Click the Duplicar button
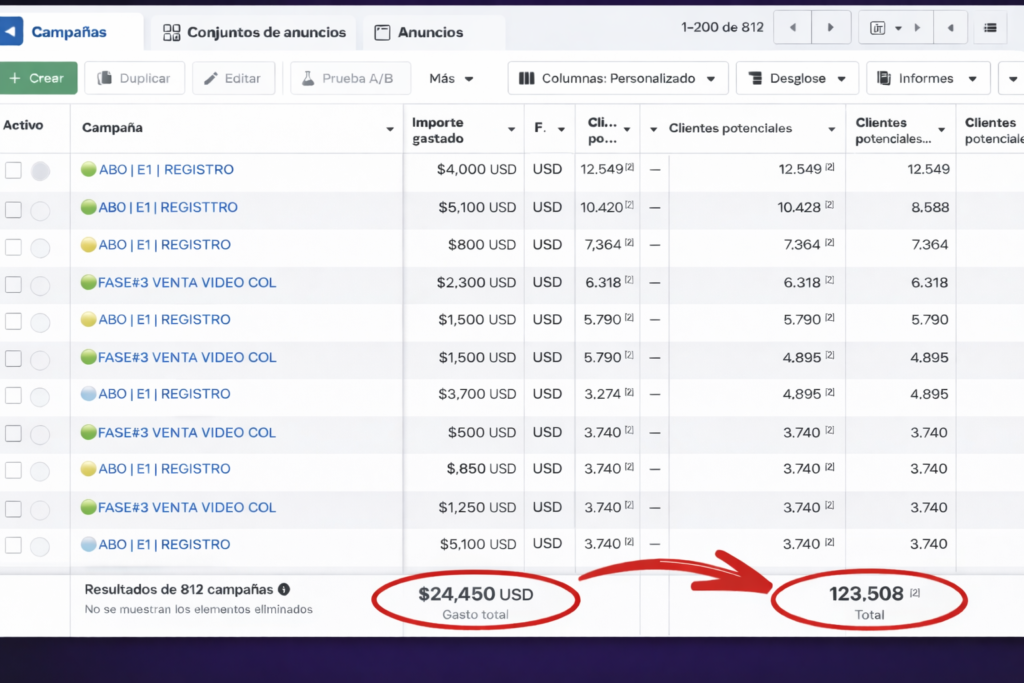Image resolution: width=1024 pixels, height=683 pixels. (x=134, y=78)
